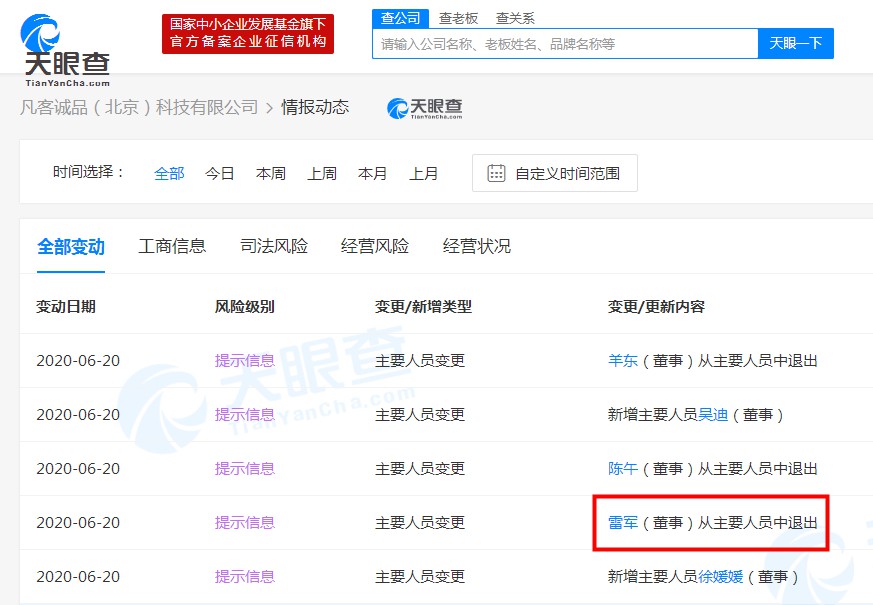This screenshot has width=873, height=605.
Task: Open the 吴迪 person link
Action: (x=713, y=415)
